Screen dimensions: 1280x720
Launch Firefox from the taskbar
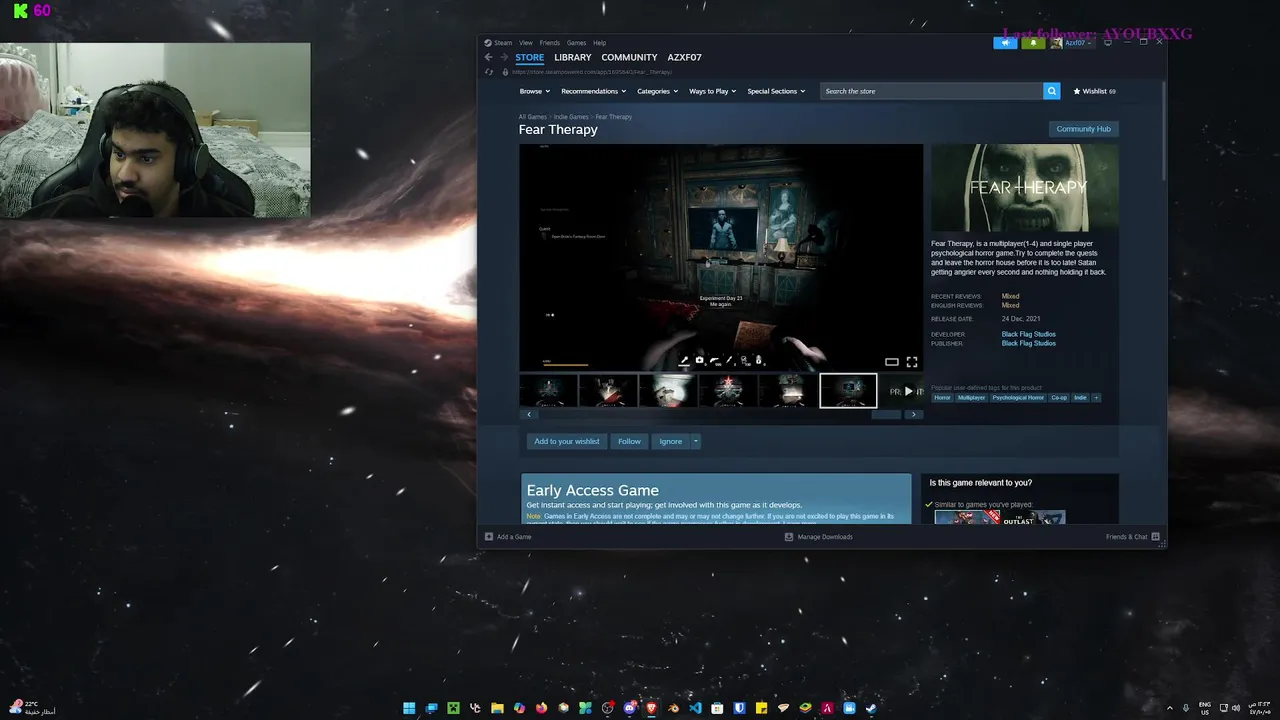click(541, 708)
